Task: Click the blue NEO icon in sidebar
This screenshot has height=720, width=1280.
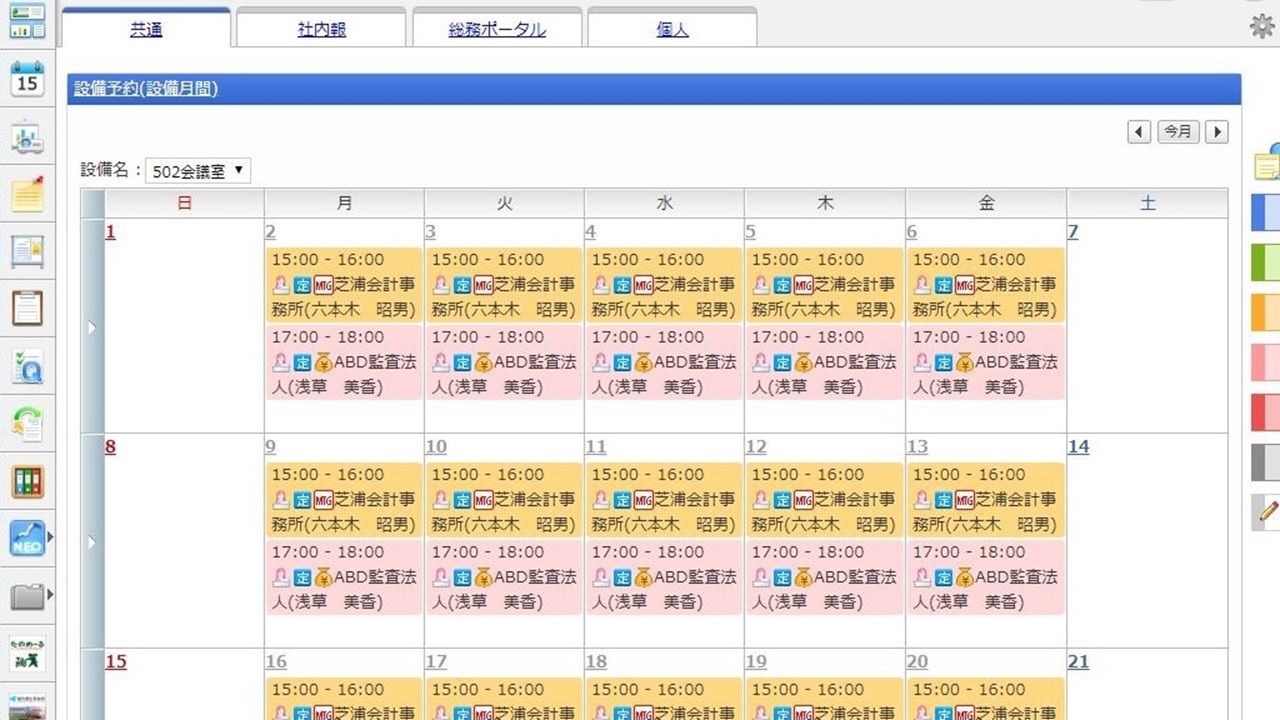Action: click(x=27, y=538)
